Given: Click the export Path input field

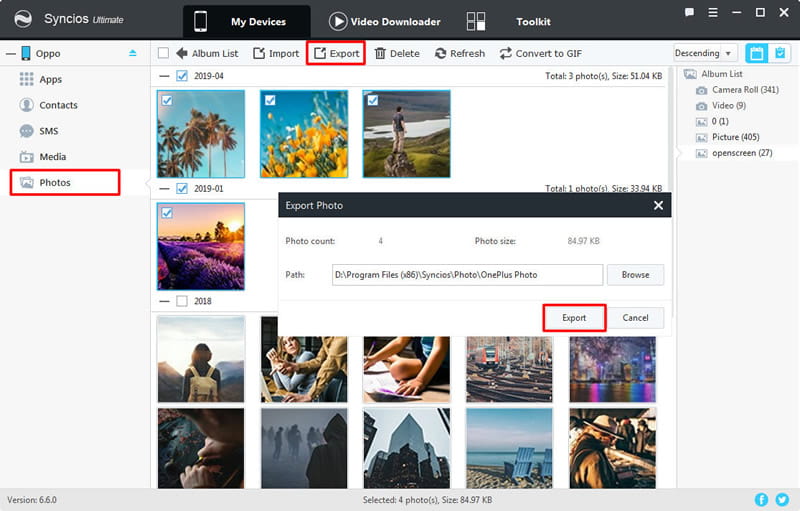Looking at the screenshot, I should coord(467,275).
